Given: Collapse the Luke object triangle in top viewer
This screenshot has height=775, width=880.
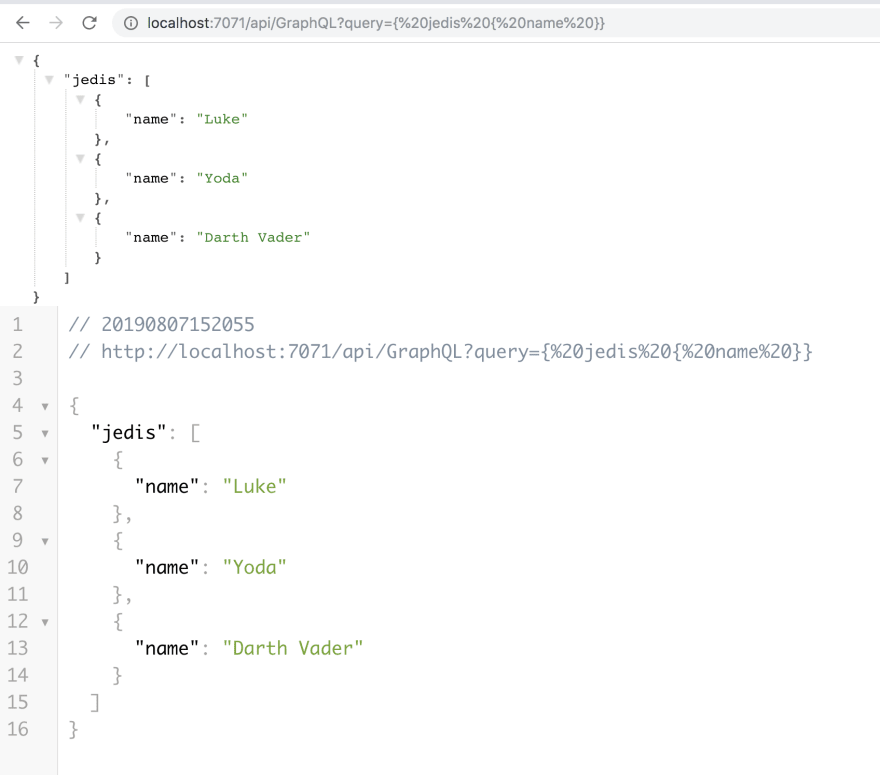Looking at the screenshot, I should (x=80, y=99).
